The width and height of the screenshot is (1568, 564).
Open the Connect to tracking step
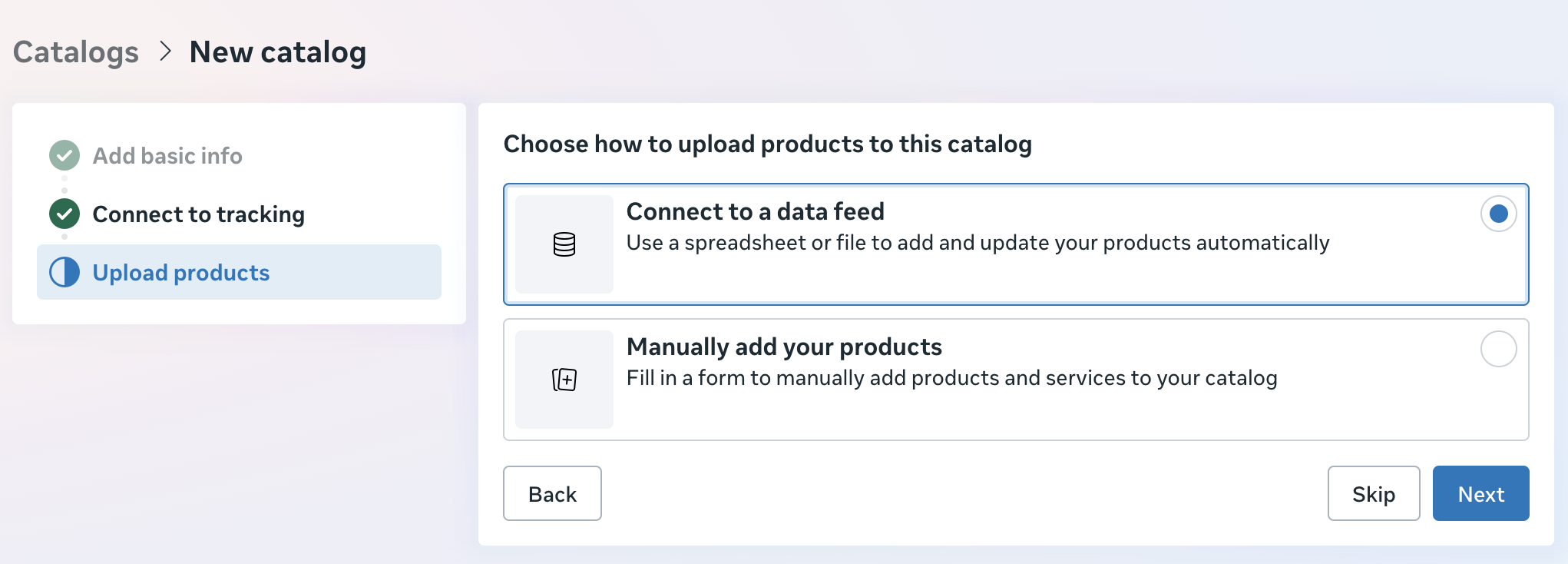198,214
